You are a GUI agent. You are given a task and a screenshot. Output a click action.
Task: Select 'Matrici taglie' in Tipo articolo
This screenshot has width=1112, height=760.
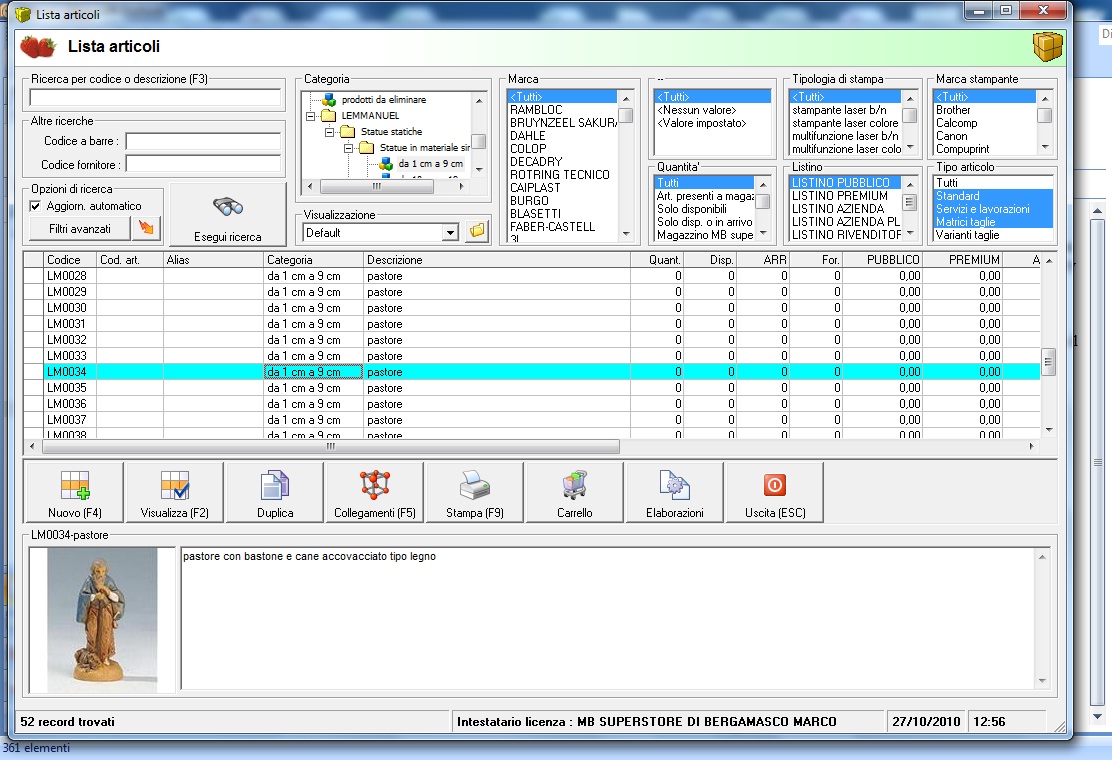point(993,222)
